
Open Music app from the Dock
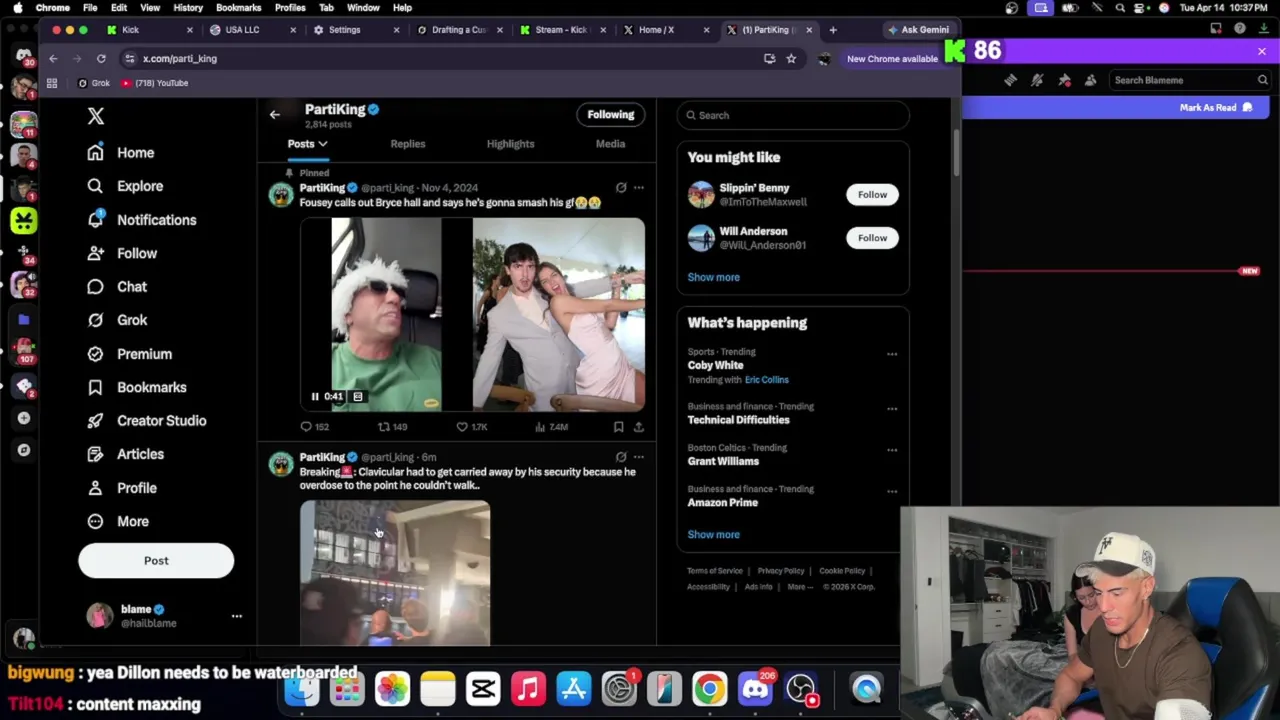[528, 689]
